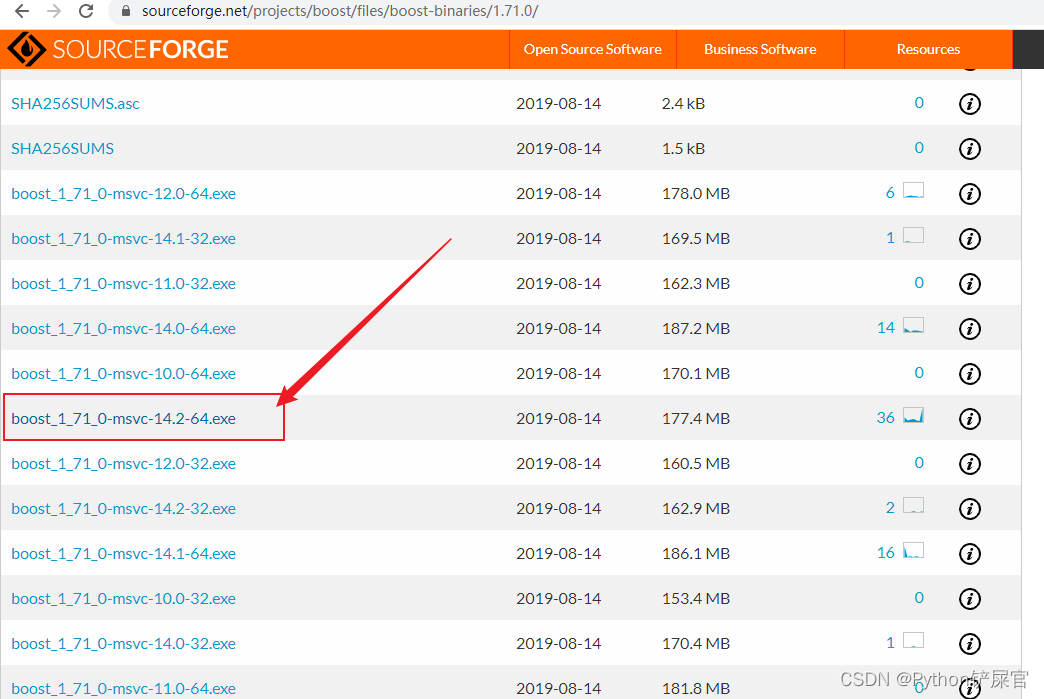
Task: Show info for boost_1_71_0-msvc-14.1-32.exe
Action: click(x=969, y=238)
